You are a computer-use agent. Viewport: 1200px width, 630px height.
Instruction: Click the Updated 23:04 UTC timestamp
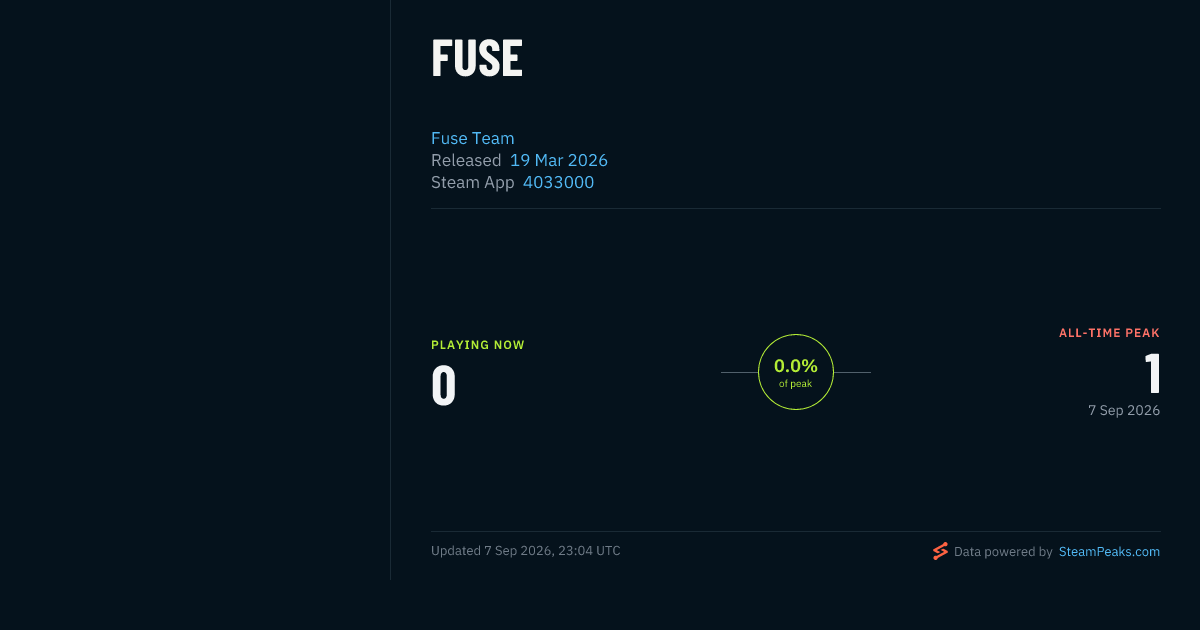coord(526,551)
